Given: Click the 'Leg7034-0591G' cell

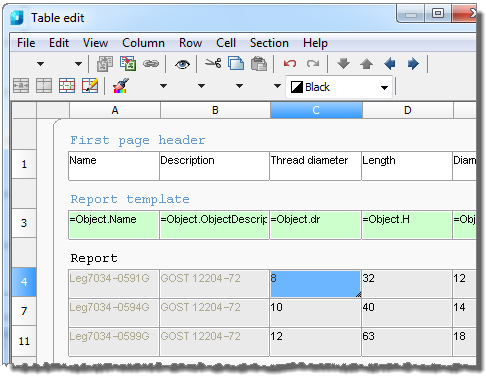Looking at the screenshot, I should click(114, 284).
